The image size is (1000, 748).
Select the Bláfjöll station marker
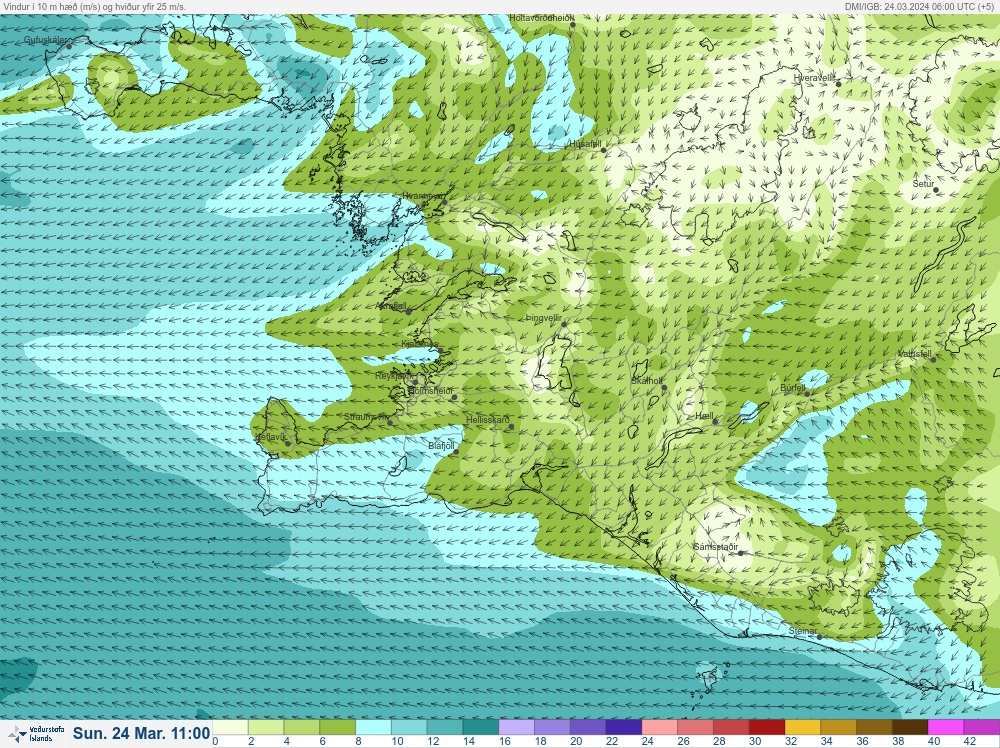pyautogui.click(x=455, y=451)
